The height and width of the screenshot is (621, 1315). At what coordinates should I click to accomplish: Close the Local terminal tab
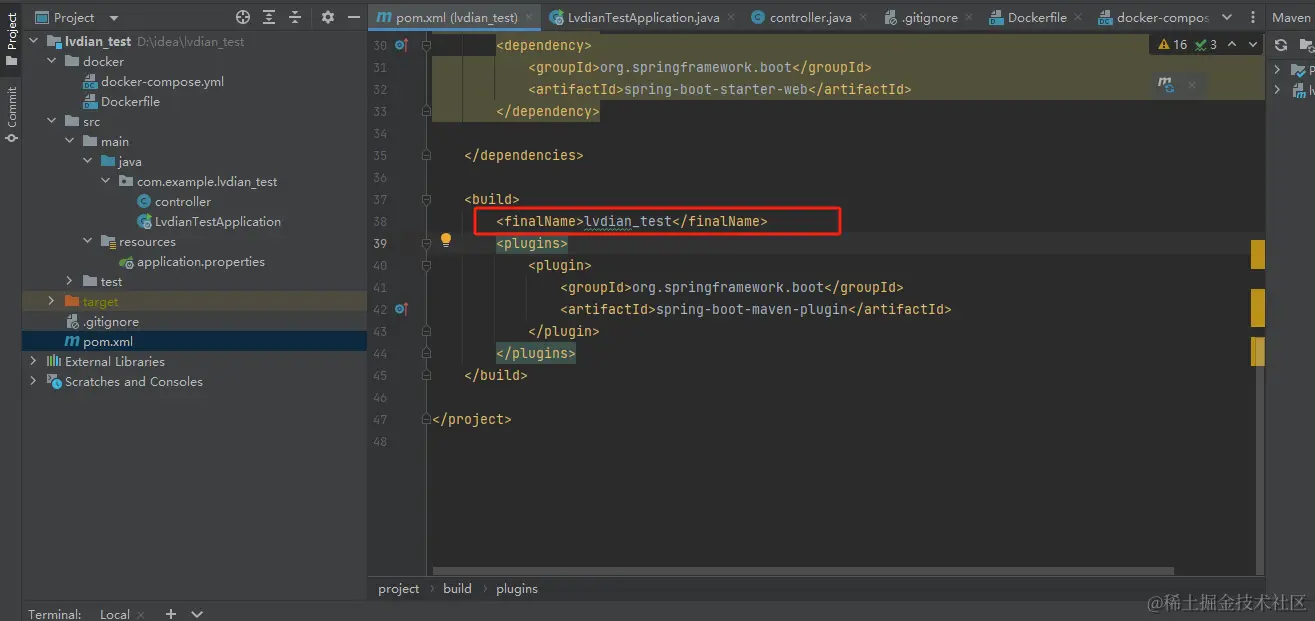(141, 614)
